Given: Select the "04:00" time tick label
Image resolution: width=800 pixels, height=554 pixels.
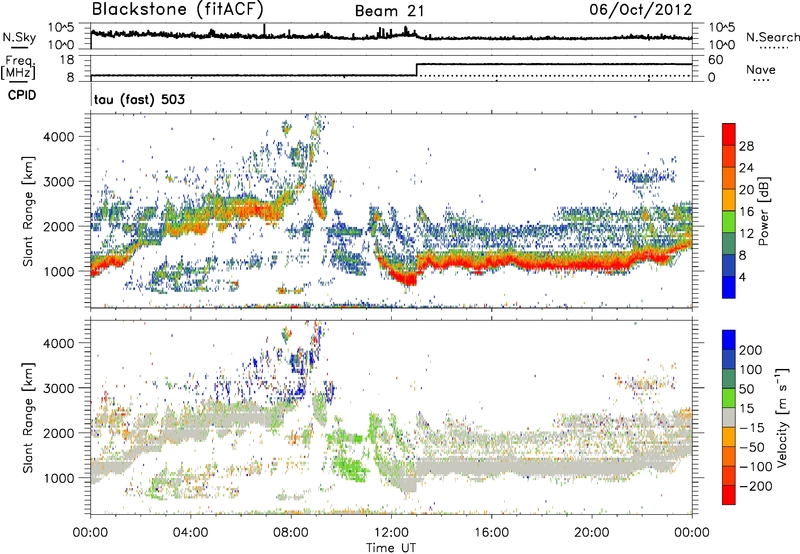Looking at the screenshot, I should 190,533.
